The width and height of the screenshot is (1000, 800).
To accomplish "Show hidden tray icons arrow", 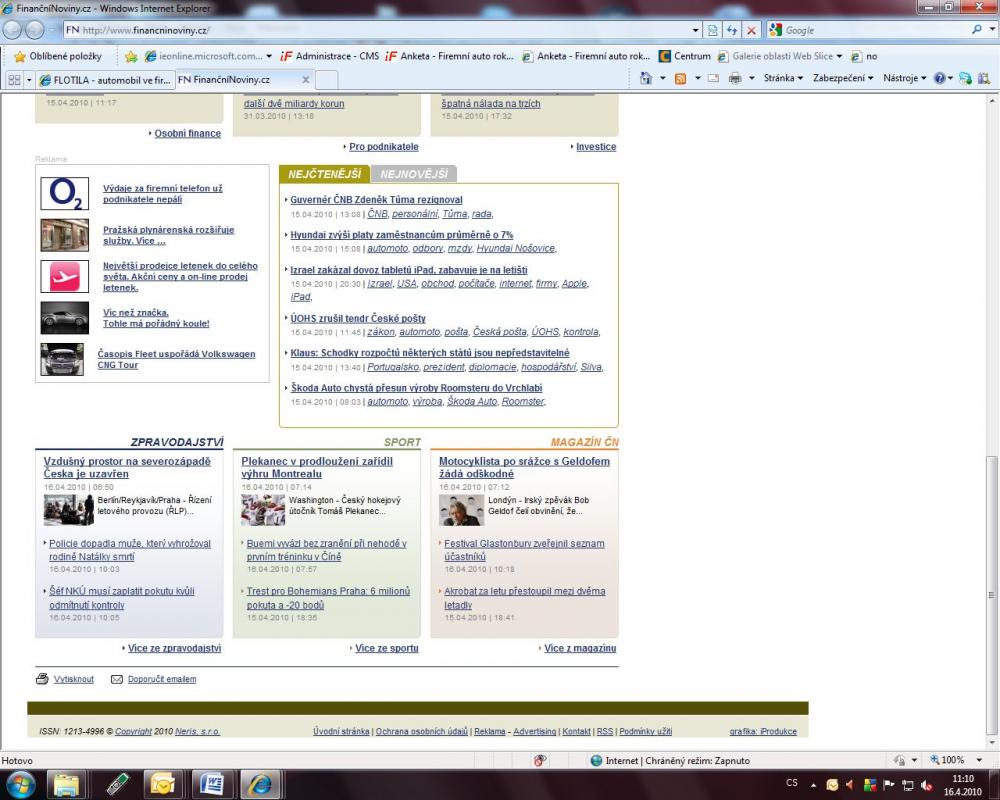I will pos(814,785).
